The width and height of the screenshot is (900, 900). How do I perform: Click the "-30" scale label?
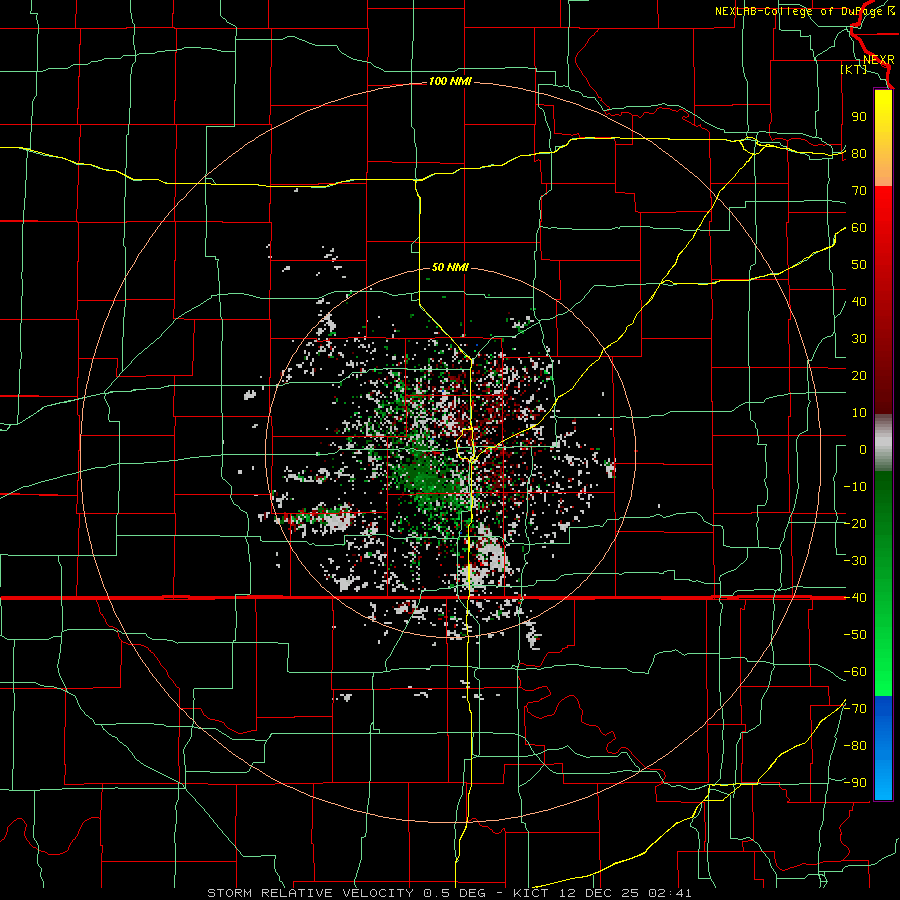(x=855, y=561)
